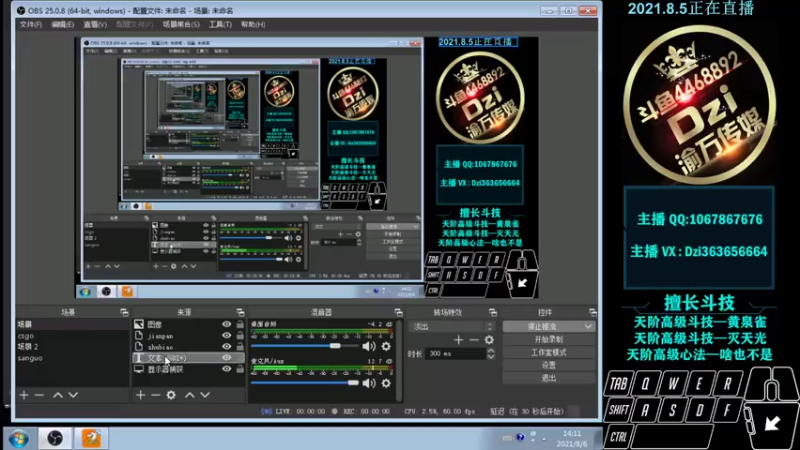800x450 pixels.
Task: Hide the 图像 source with eye icon
Action: (227, 324)
